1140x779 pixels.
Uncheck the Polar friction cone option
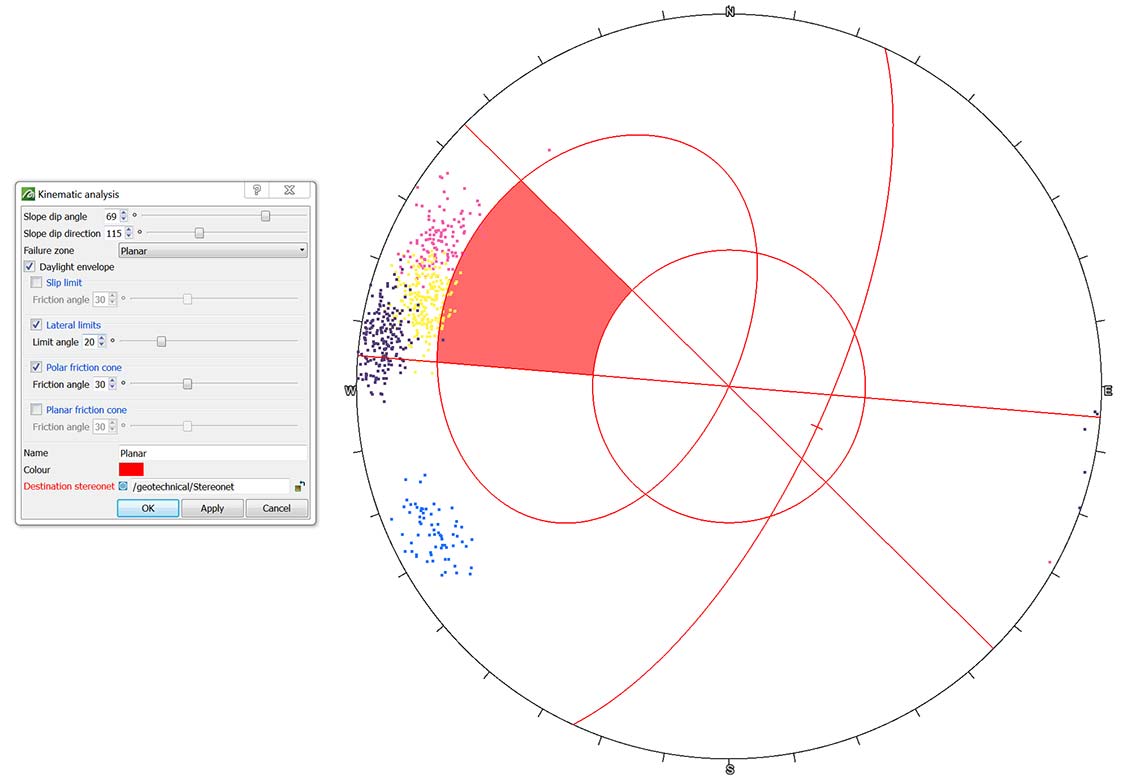click(36, 367)
